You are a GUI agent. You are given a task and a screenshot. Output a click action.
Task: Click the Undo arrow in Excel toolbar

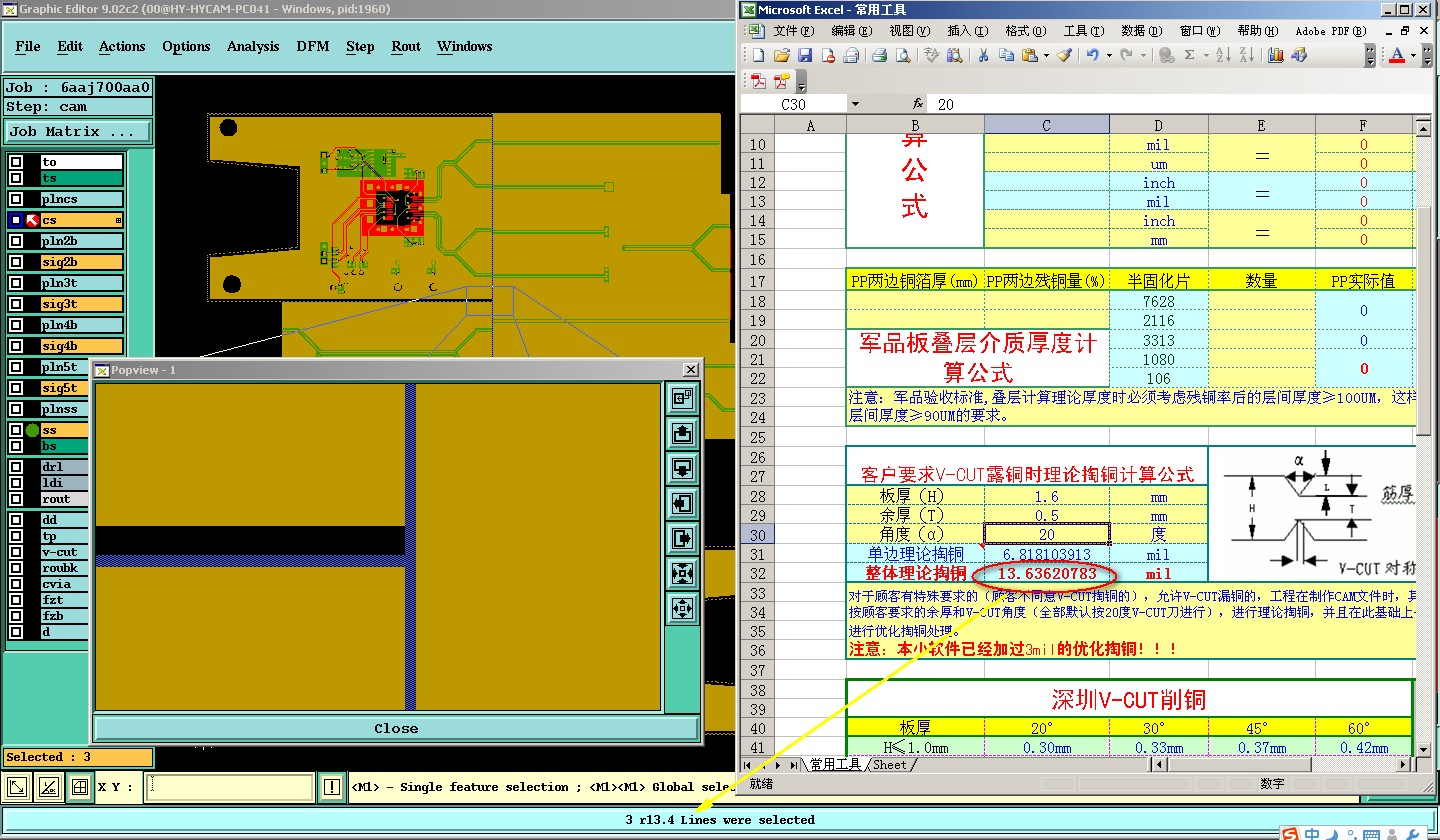click(1093, 56)
